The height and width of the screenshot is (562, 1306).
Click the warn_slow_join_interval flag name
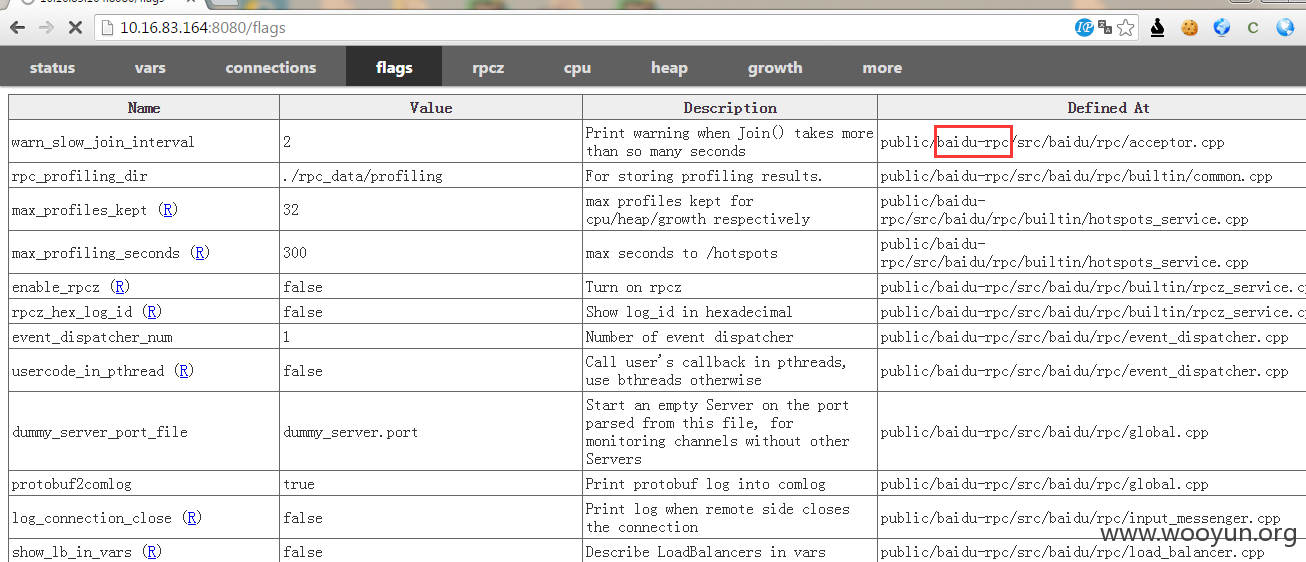[103, 142]
